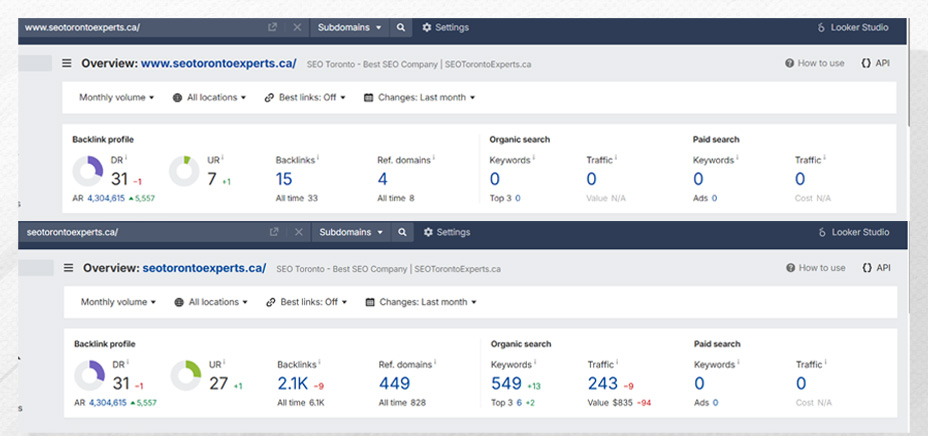
Task: Click Organic Keywords info icon in the top panel
Action: click(534, 158)
